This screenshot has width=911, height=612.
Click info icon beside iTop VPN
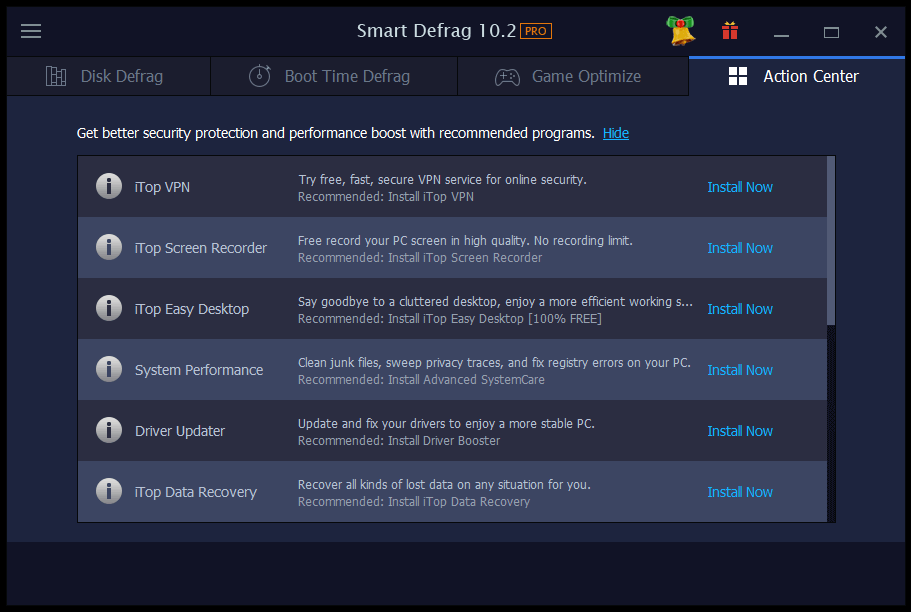click(109, 187)
